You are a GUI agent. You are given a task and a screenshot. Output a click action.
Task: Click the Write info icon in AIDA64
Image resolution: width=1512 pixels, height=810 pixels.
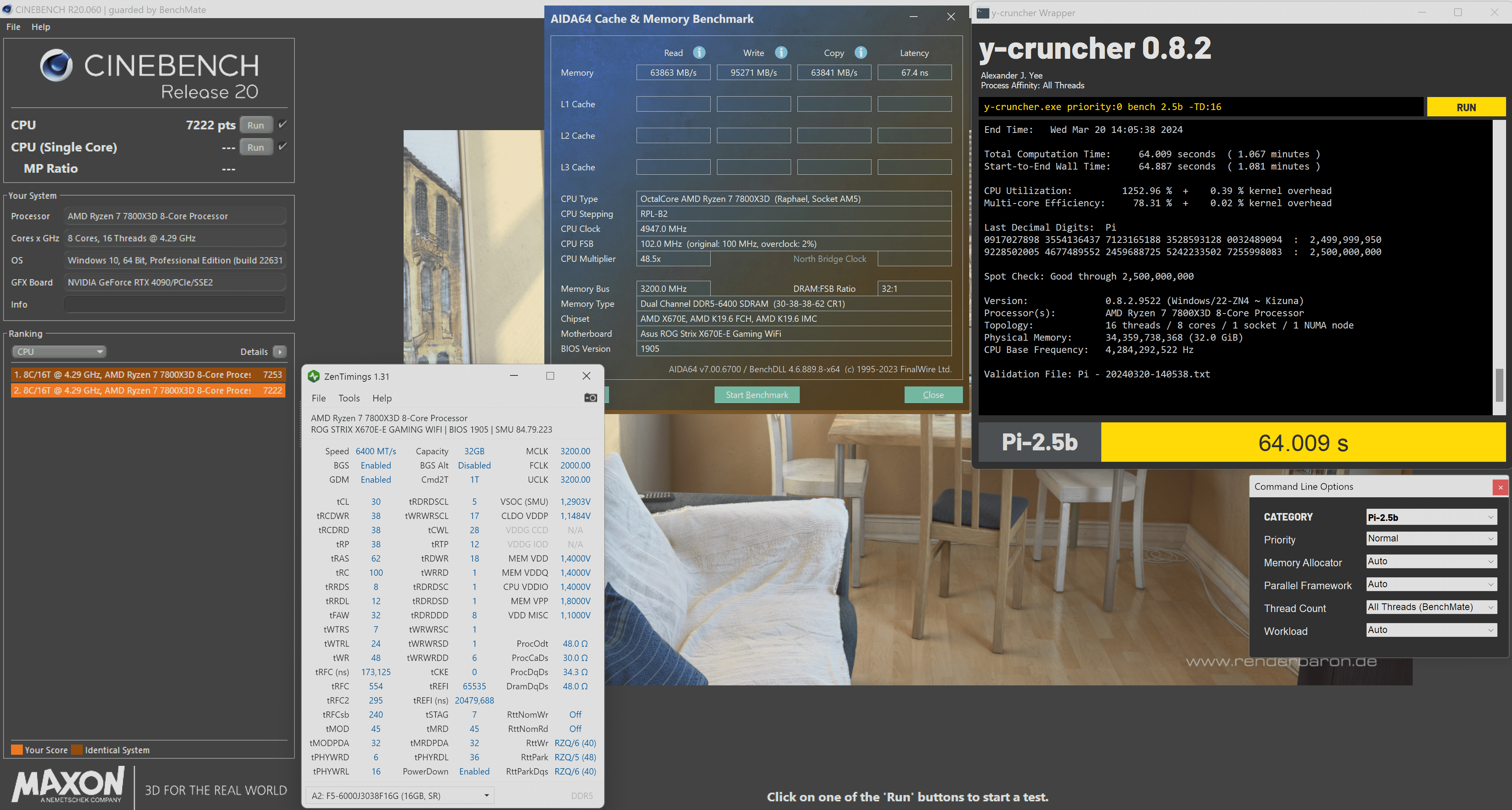tap(781, 52)
